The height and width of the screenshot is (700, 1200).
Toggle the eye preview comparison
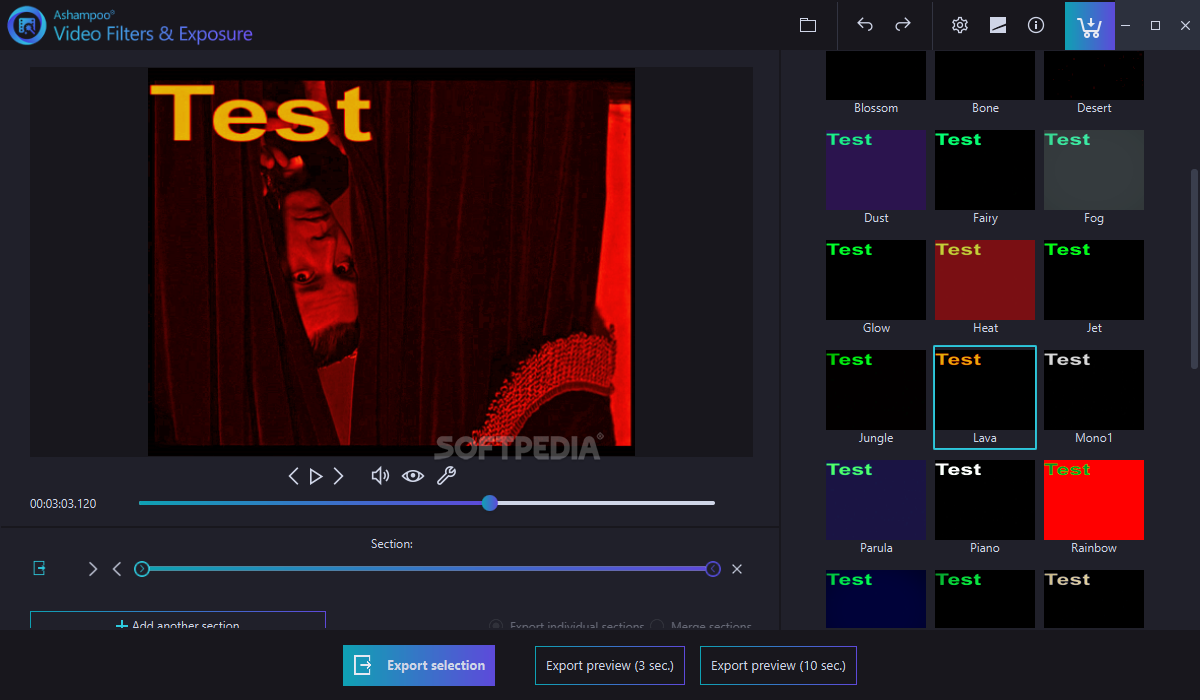[413, 476]
